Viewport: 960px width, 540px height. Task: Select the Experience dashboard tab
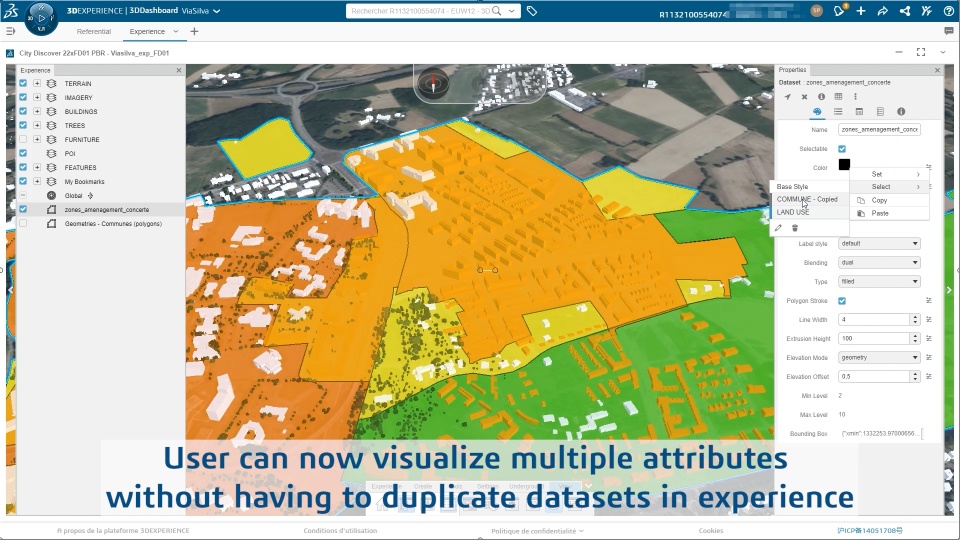[147, 31]
